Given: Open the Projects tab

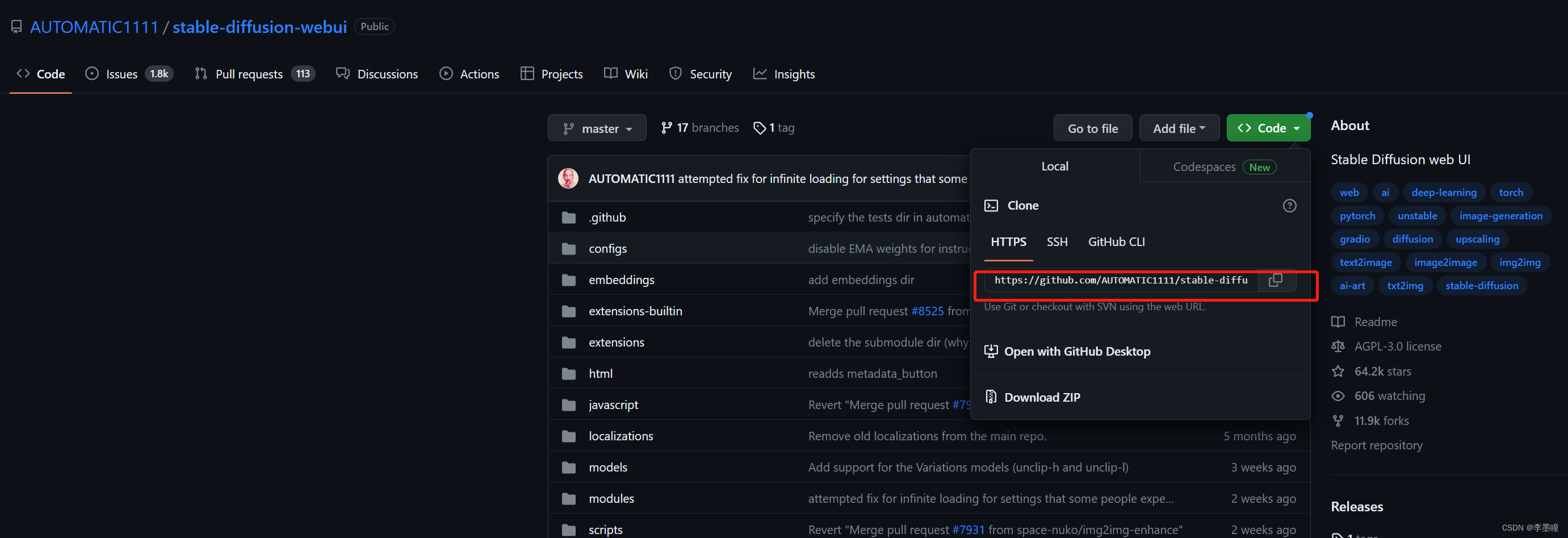Looking at the screenshot, I should click(552, 74).
